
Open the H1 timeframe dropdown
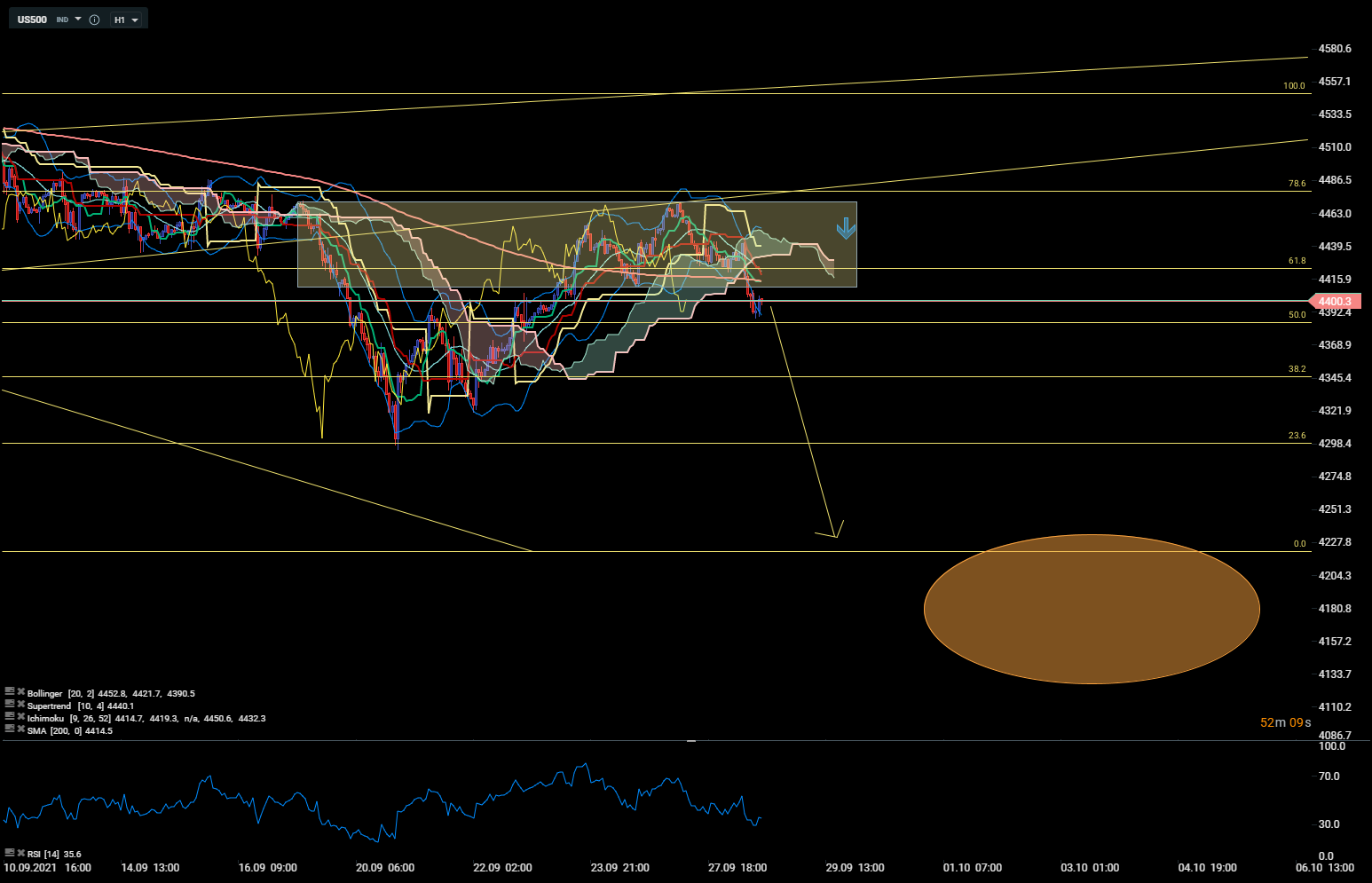127,20
